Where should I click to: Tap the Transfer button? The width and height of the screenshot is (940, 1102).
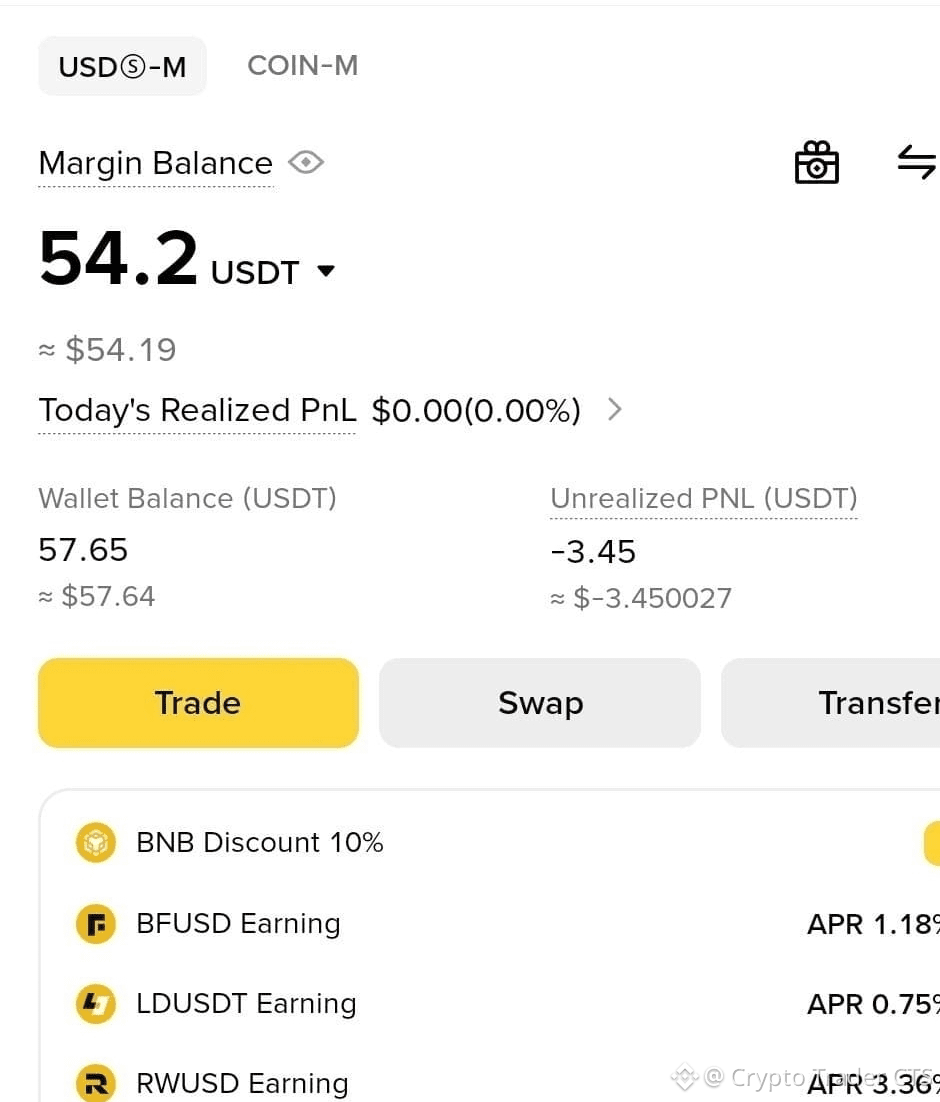click(831, 703)
